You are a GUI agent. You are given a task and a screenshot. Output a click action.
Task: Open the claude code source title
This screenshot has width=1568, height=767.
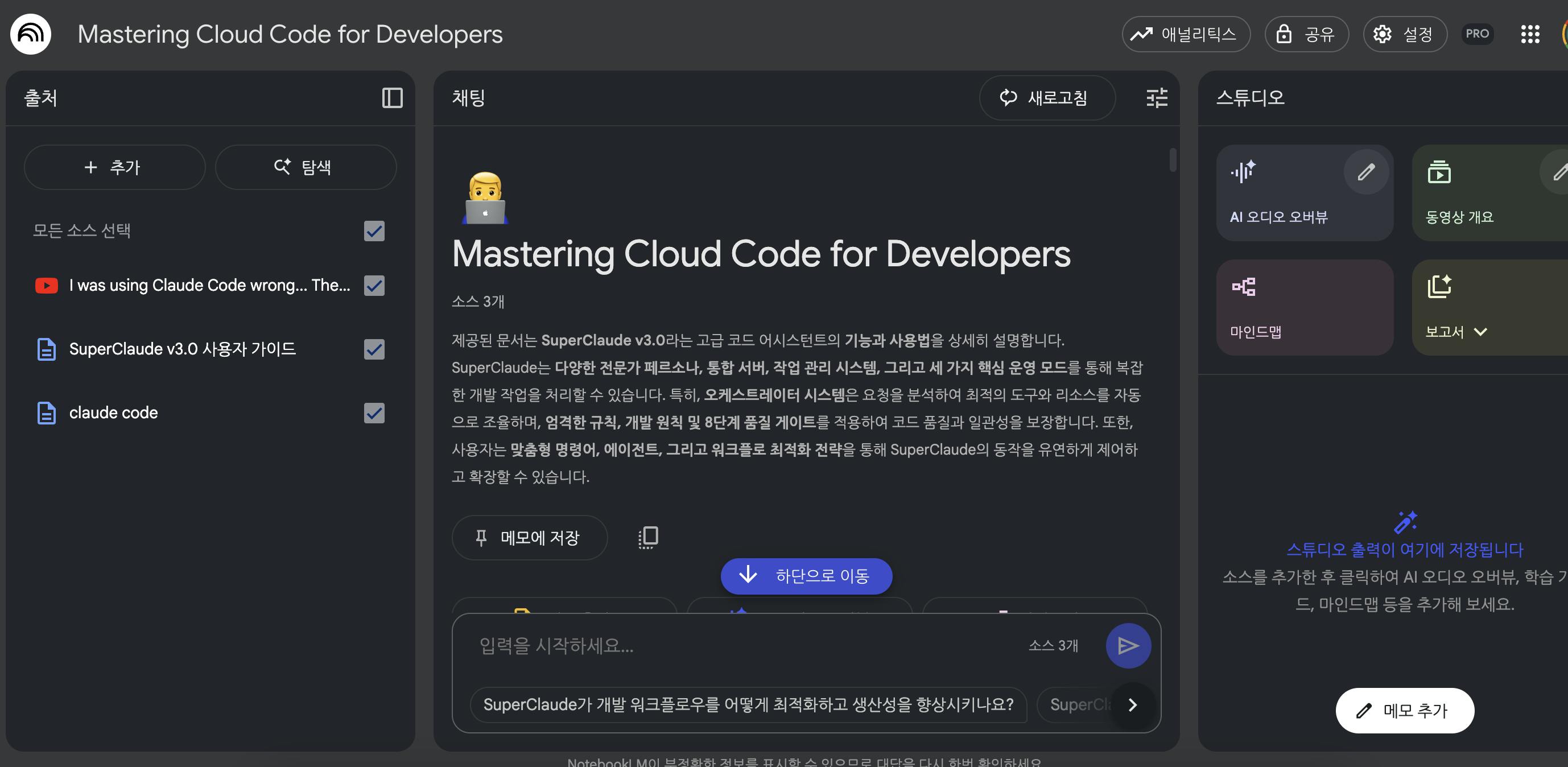[113, 413]
